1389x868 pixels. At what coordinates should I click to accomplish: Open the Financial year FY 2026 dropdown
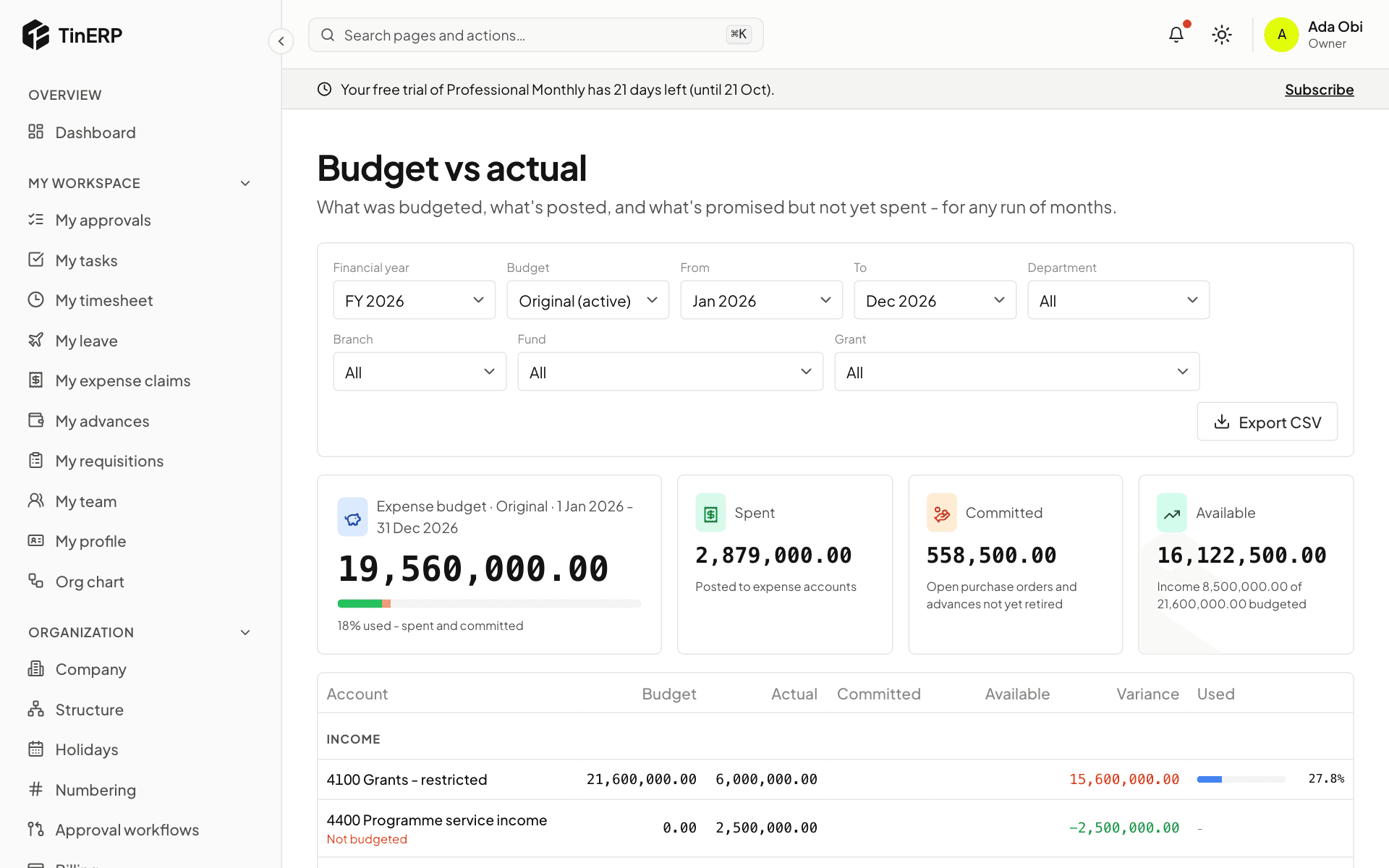click(x=414, y=300)
